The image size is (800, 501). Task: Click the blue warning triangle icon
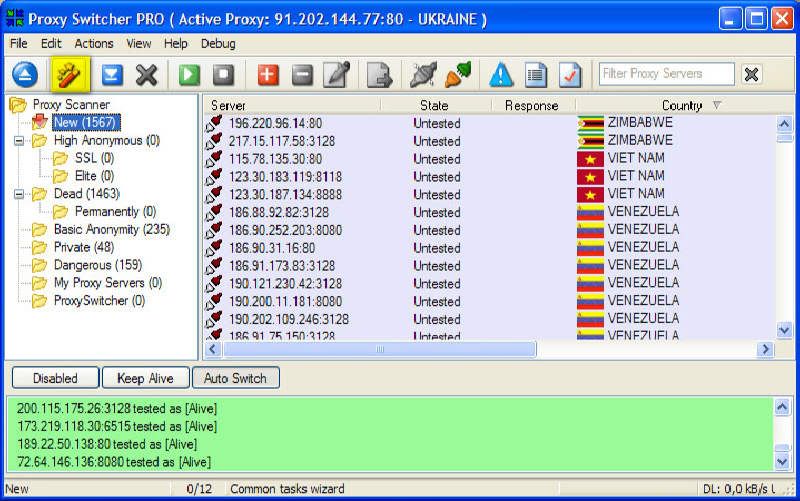coord(501,75)
